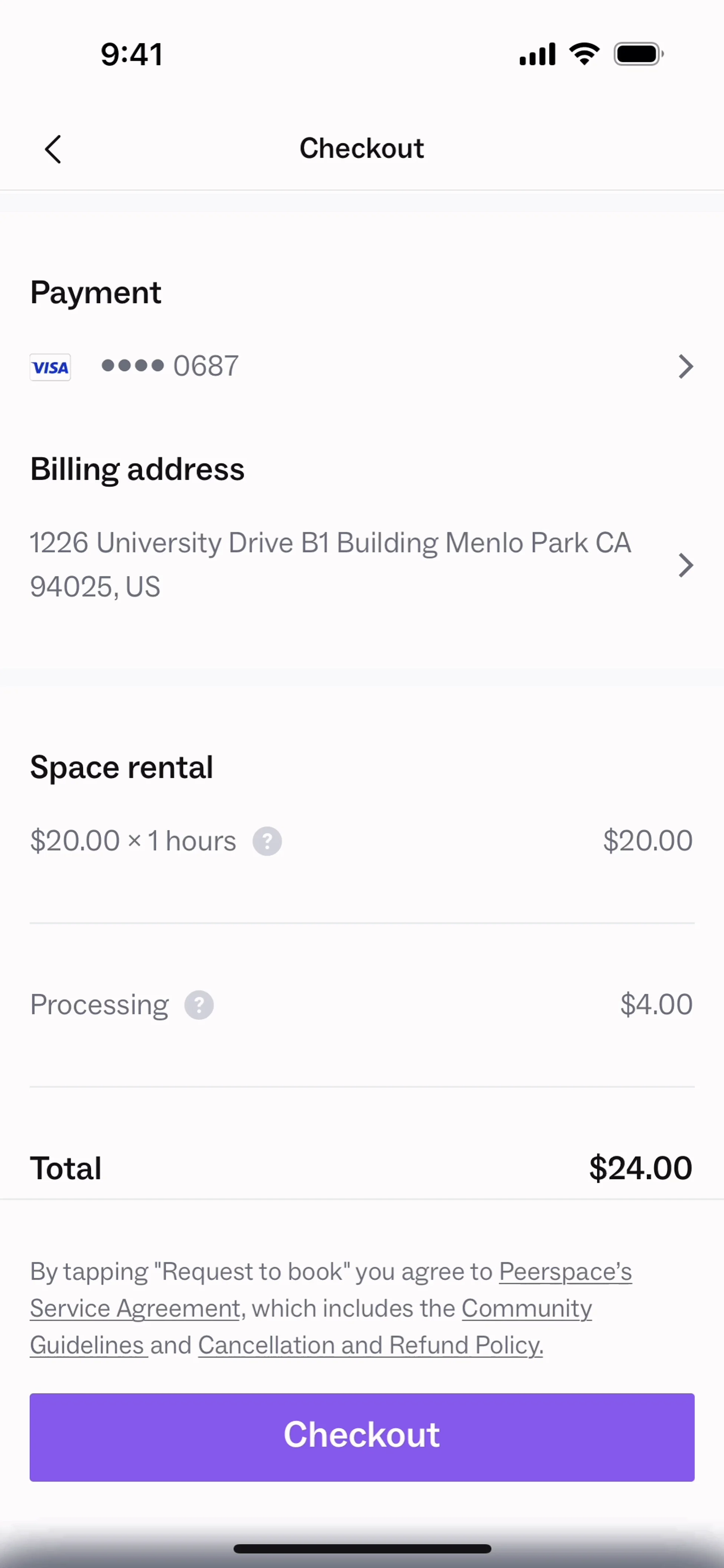Open help icon beside Processing fee

[x=199, y=1005]
